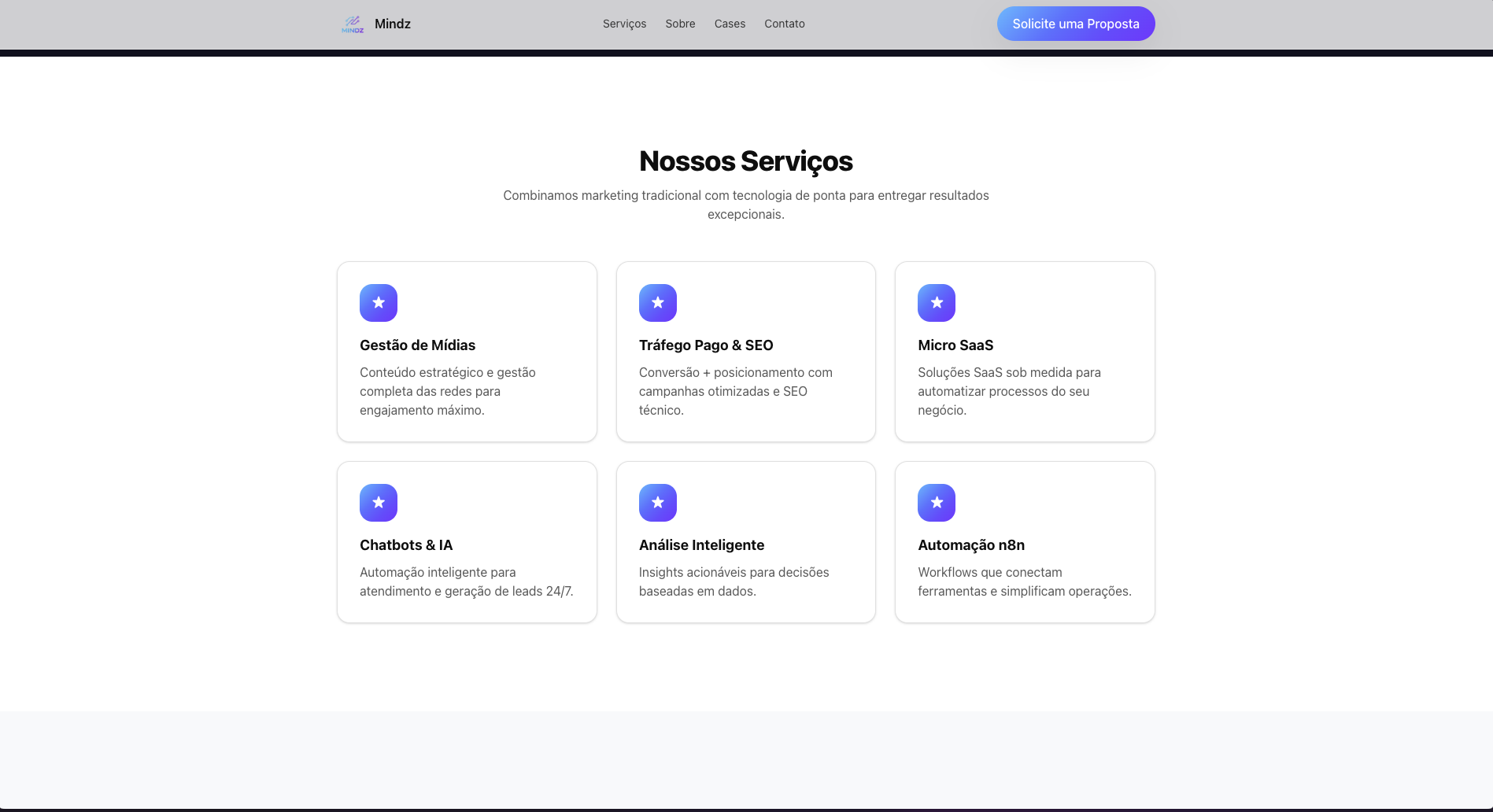Click the Mindz logo icon
Image resolution: width=1493 pixels, height=812 pixels.
pos(353,24)
